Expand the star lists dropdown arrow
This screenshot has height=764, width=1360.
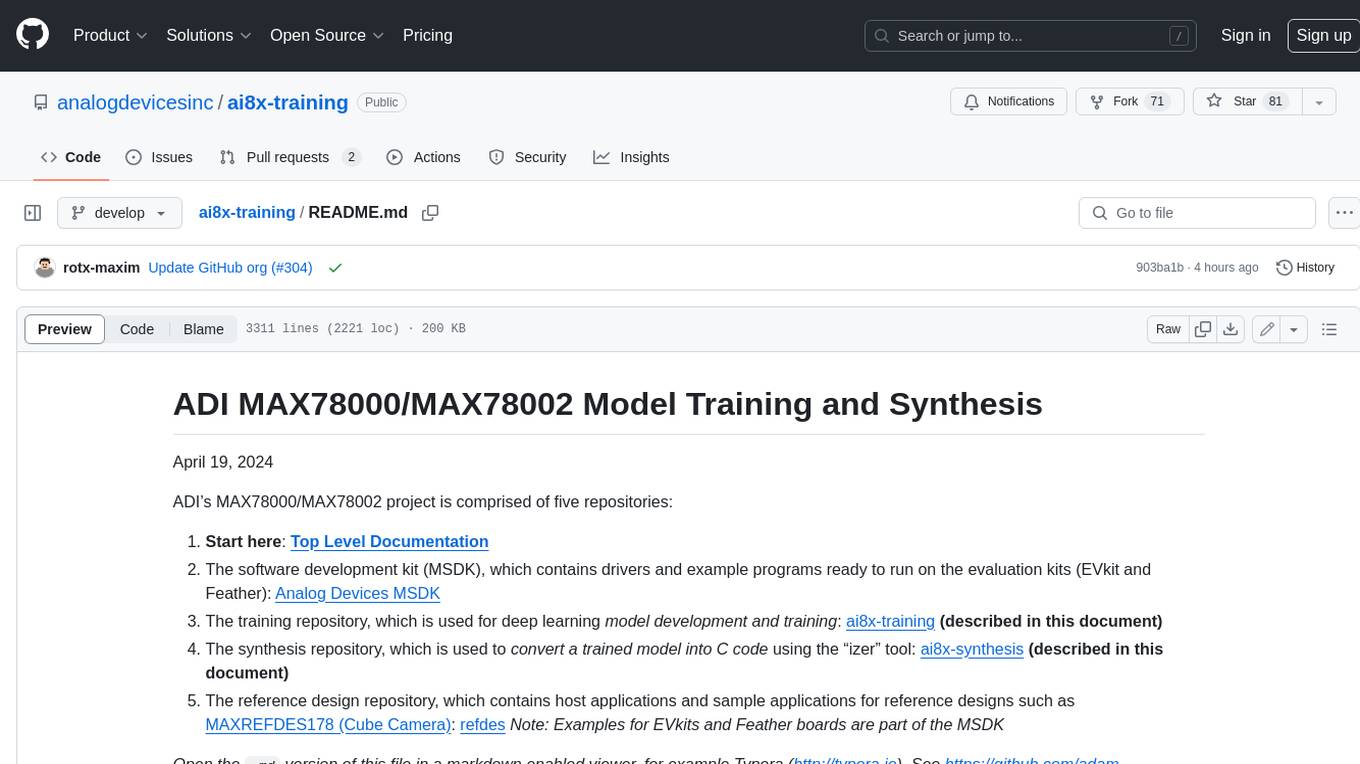click(1319, 102)
